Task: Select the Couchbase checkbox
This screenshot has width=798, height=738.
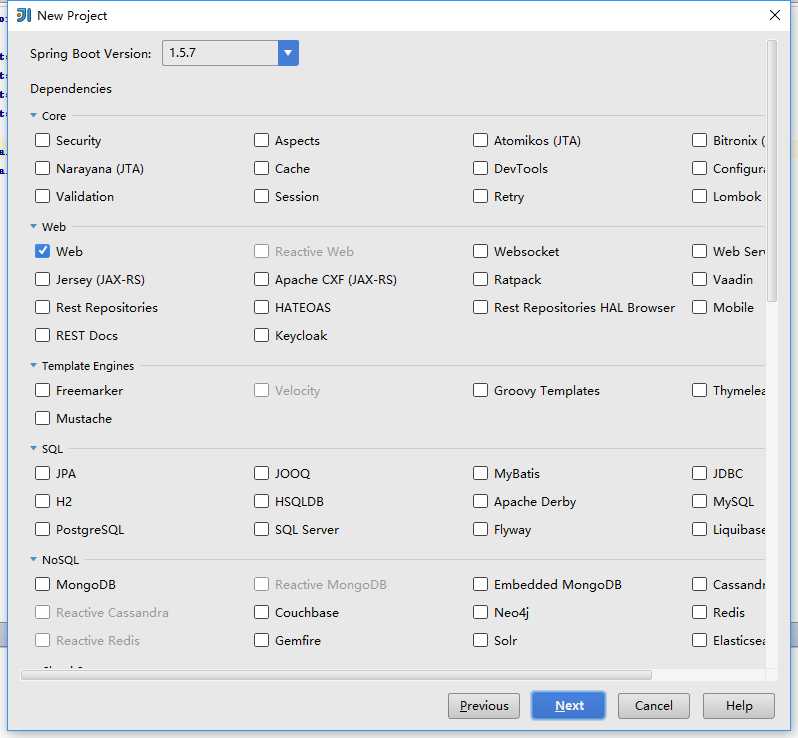Action: 261,612
